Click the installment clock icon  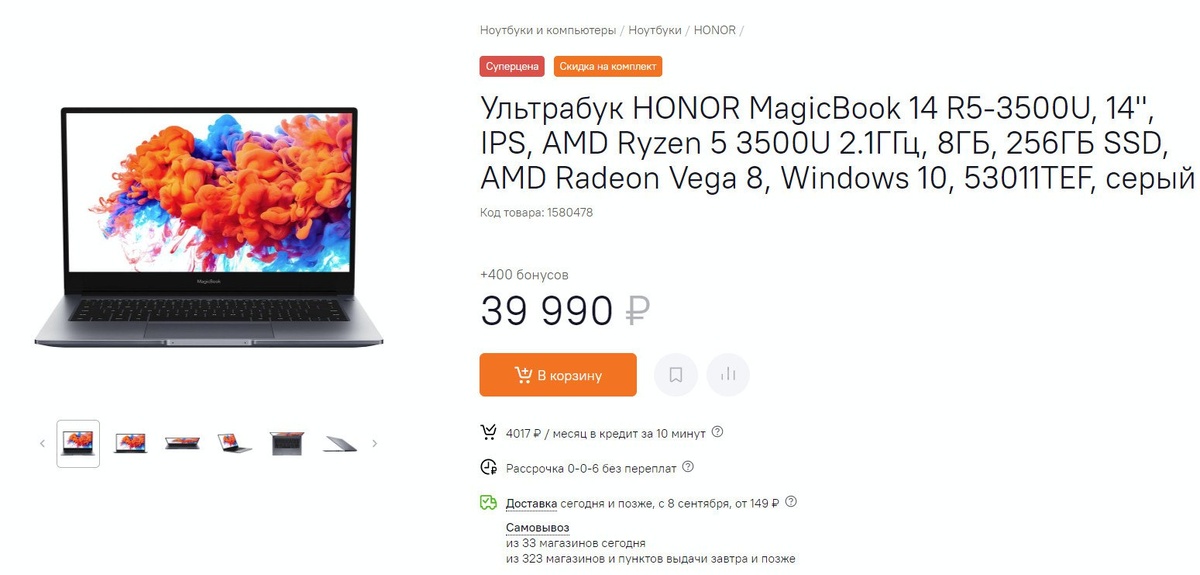(489, 467)
